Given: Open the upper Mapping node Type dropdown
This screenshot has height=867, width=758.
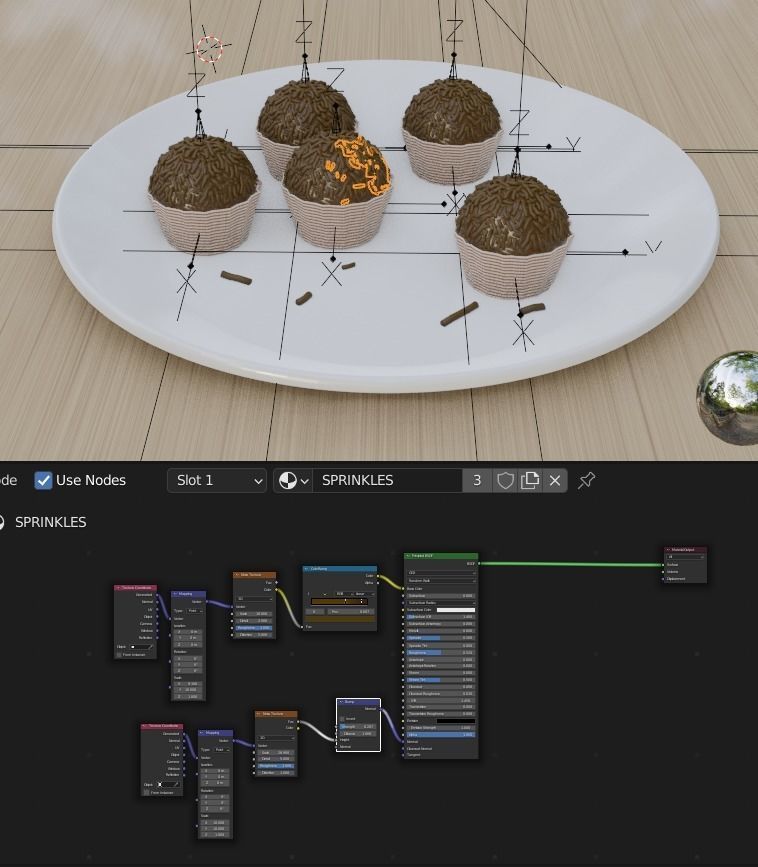Looking at the screenshot, I should click(195, 611).
